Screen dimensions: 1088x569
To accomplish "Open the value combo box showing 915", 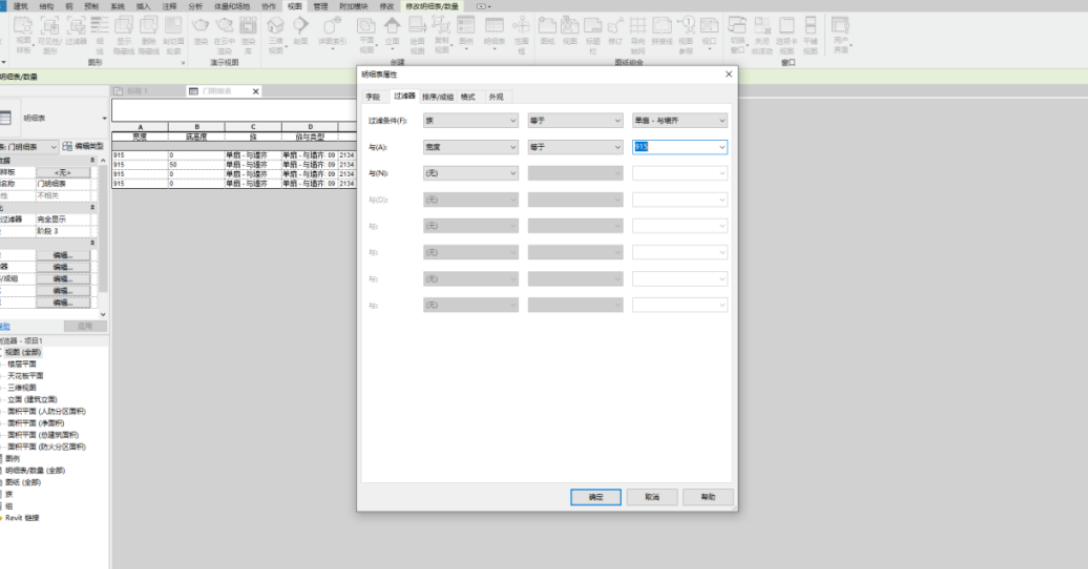I will pyautogui.click(x=679, y=147).
